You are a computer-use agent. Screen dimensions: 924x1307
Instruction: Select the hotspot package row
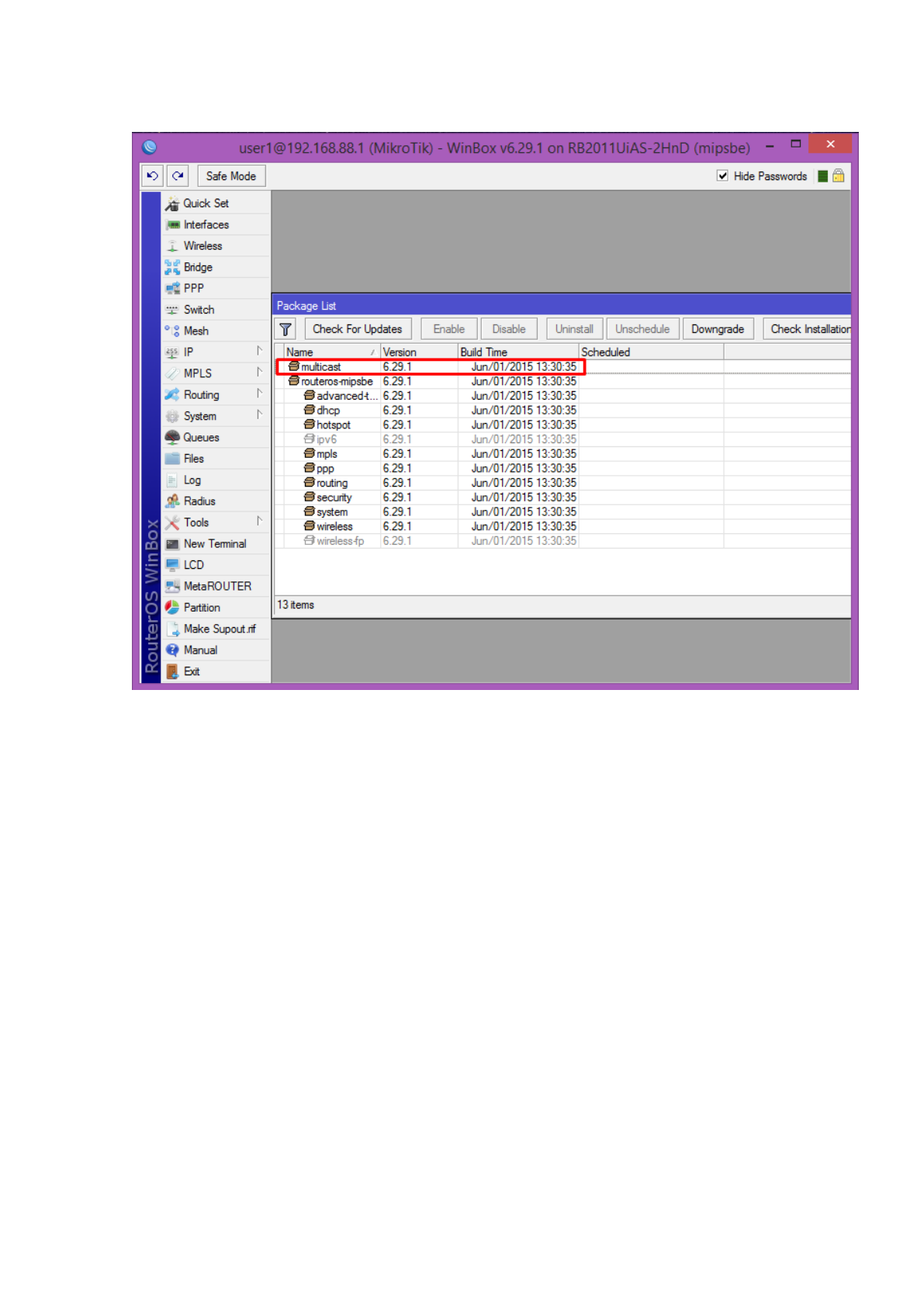tap(563, 425)
